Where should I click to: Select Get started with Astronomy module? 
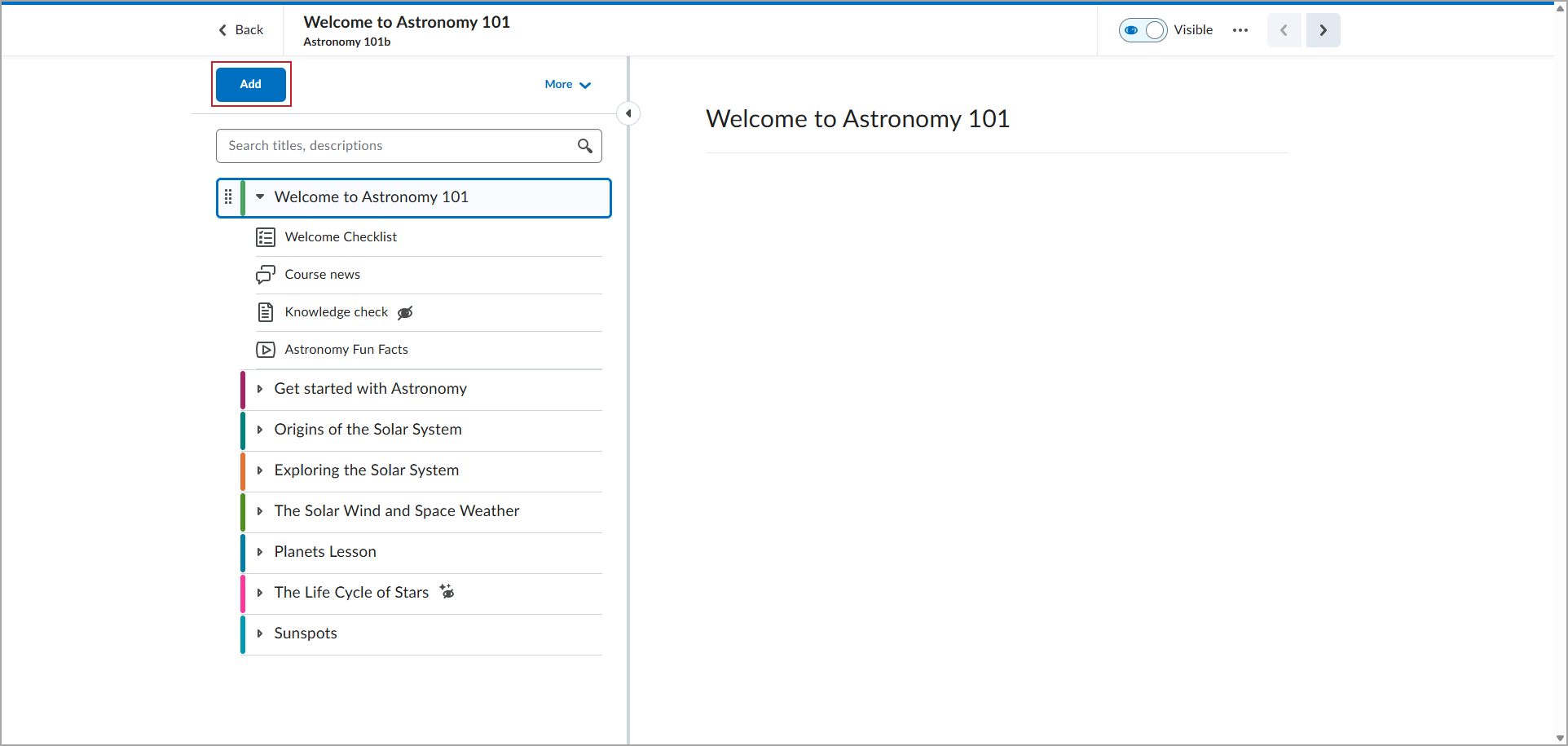pyautogui.click(x=371, y=389)
